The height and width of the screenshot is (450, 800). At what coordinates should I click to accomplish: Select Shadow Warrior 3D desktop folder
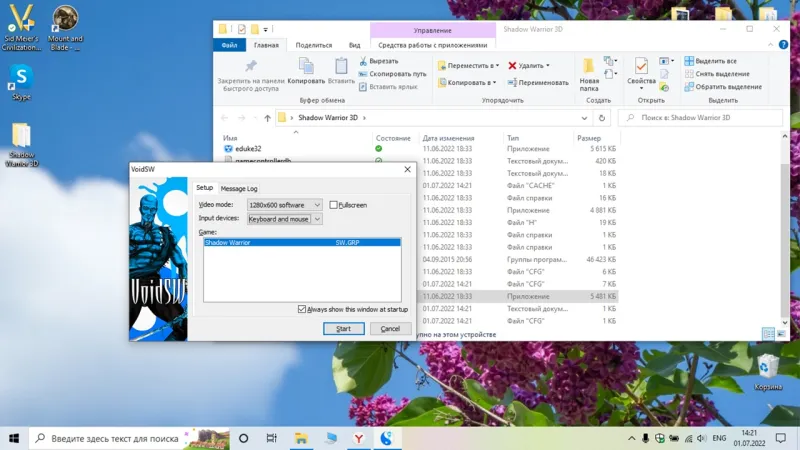(x=21, y=145)
